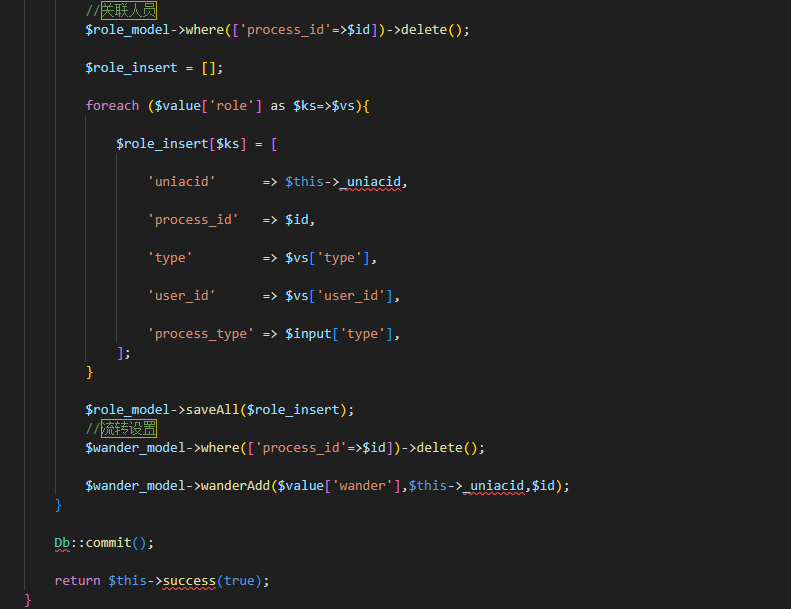Click "$value['wander']" argument
791x609 pixels.
pyautogui.click(x=339, y=485)
